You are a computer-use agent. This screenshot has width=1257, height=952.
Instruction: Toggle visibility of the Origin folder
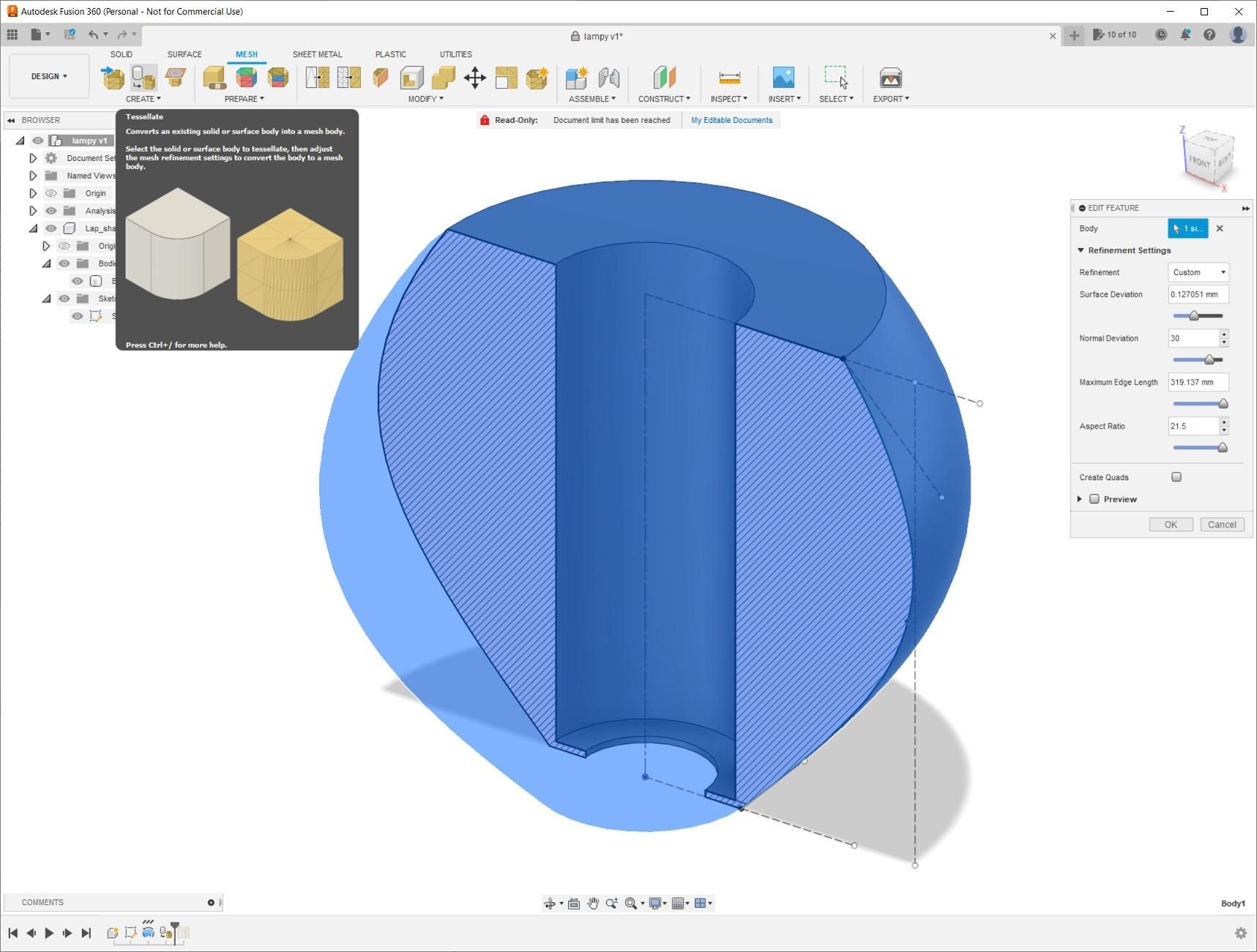(x=51, y=192)
